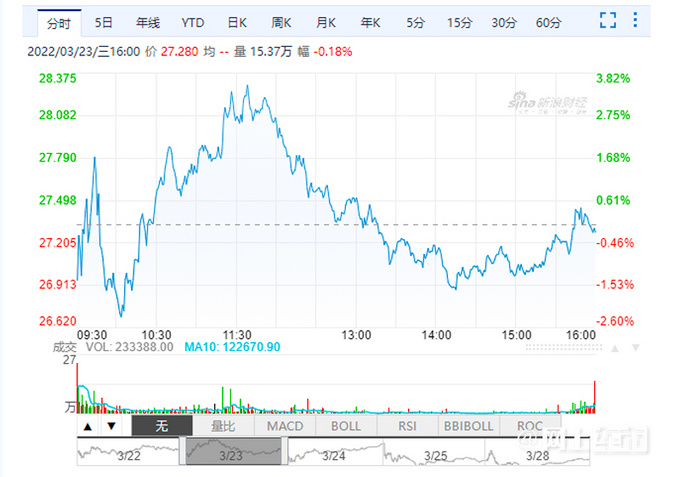Grab the left handle of date range slider

tap(183, 451)
